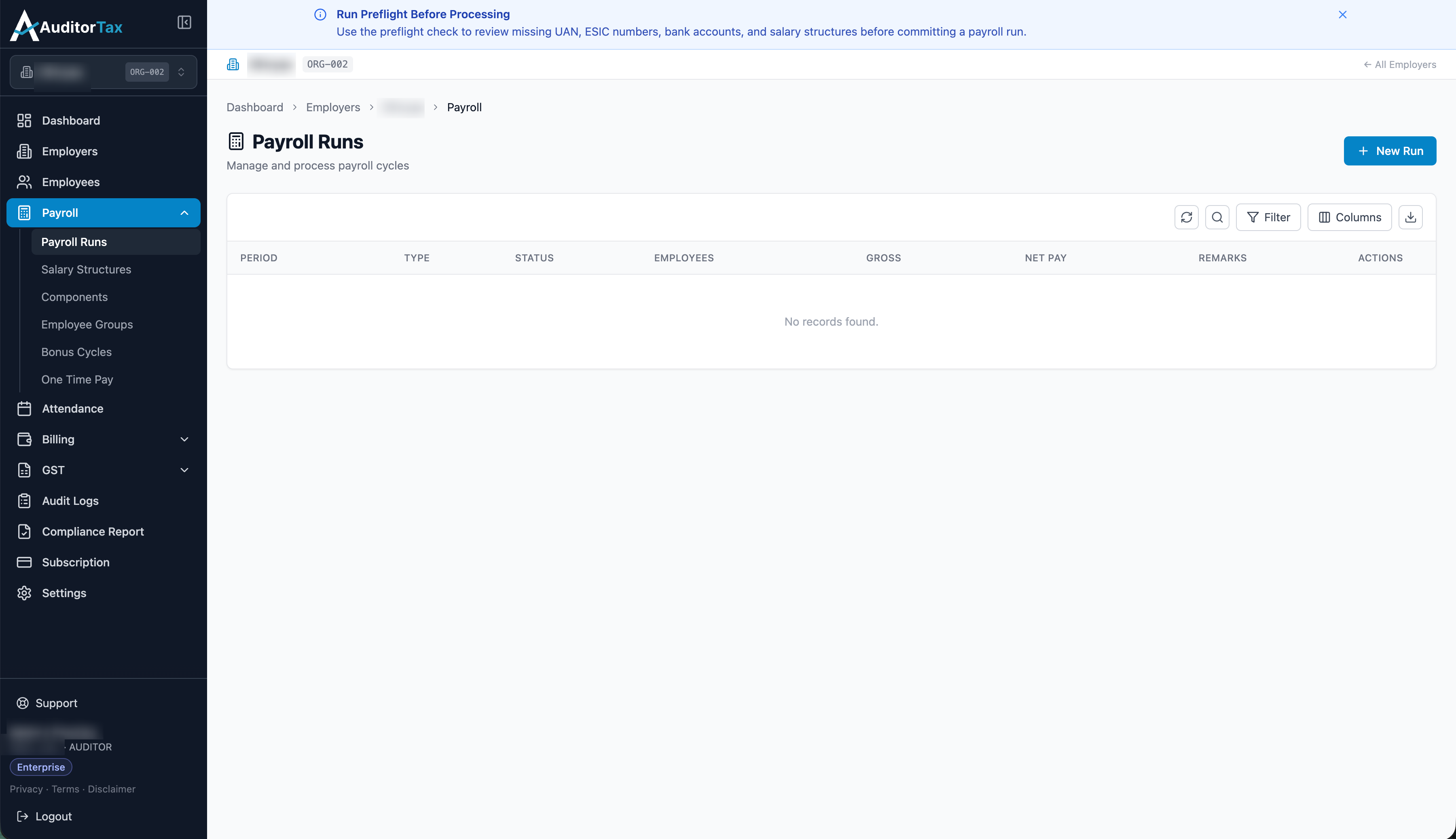Open Employee Groups submenu item
The width and height of the screenshot is (1456, 839).
point(116,324)
